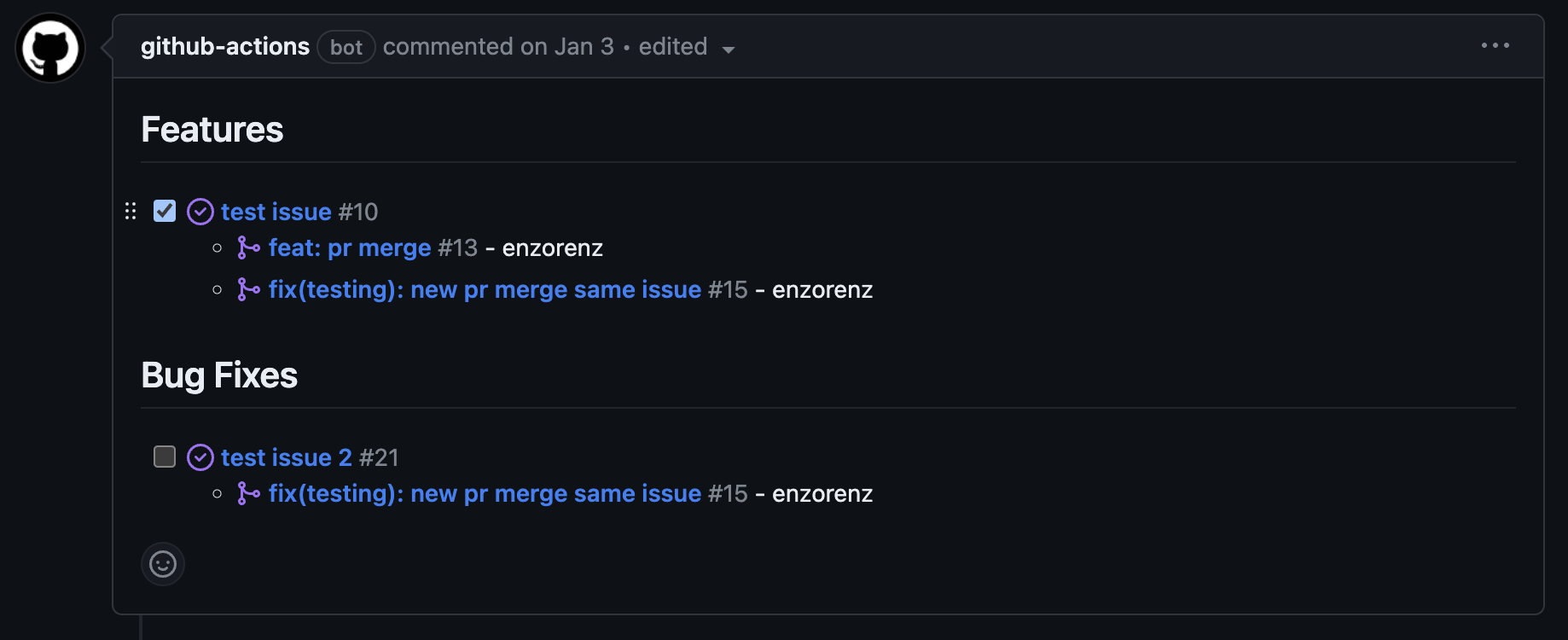The width and height of the screenshot is (1568, 640).
Task: Open the pull request merge icon beside #13
Action: point(248,247)
